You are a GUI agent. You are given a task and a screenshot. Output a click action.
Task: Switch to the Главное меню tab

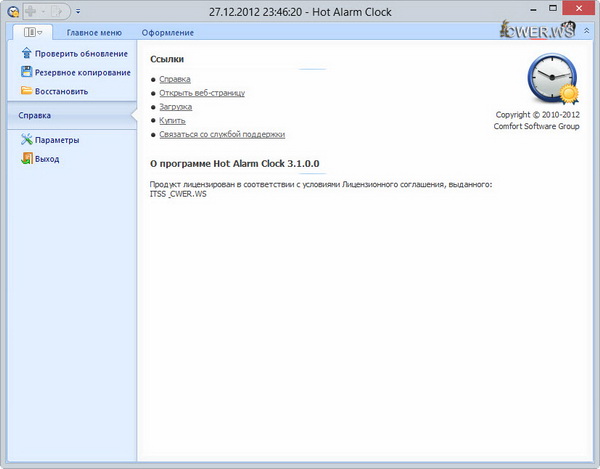pos(94,33)
